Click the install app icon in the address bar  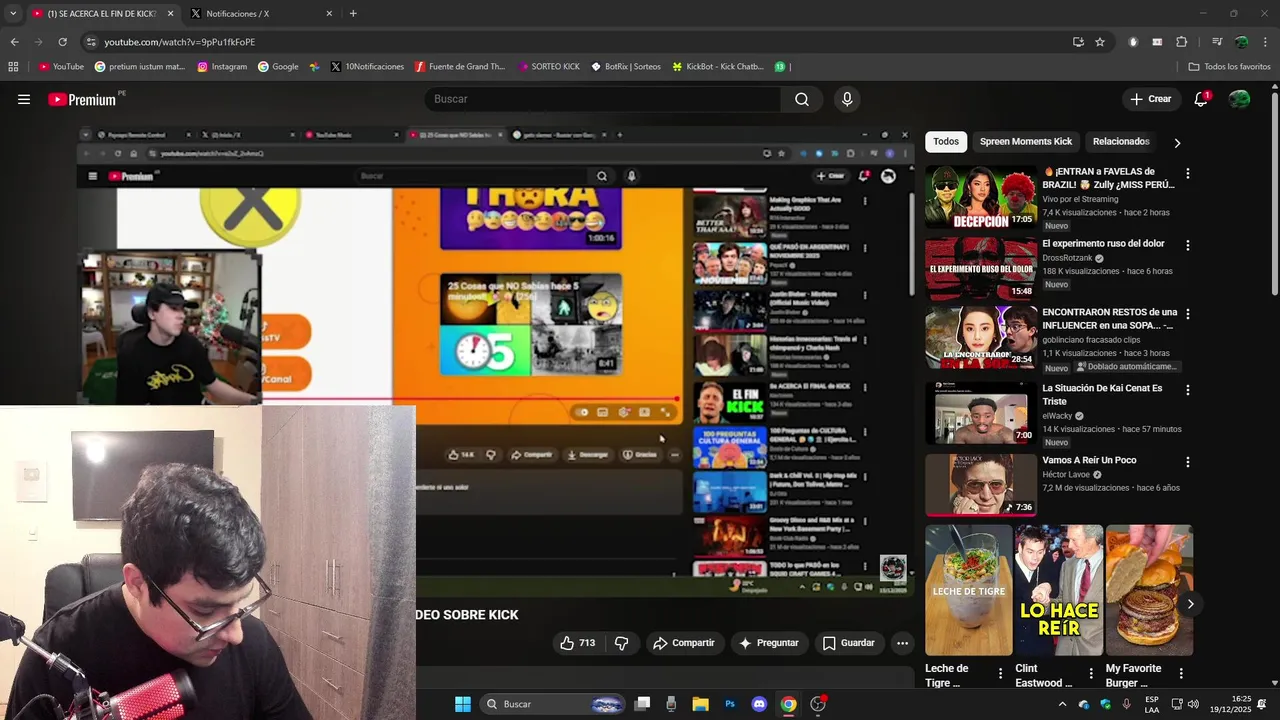1078,42
